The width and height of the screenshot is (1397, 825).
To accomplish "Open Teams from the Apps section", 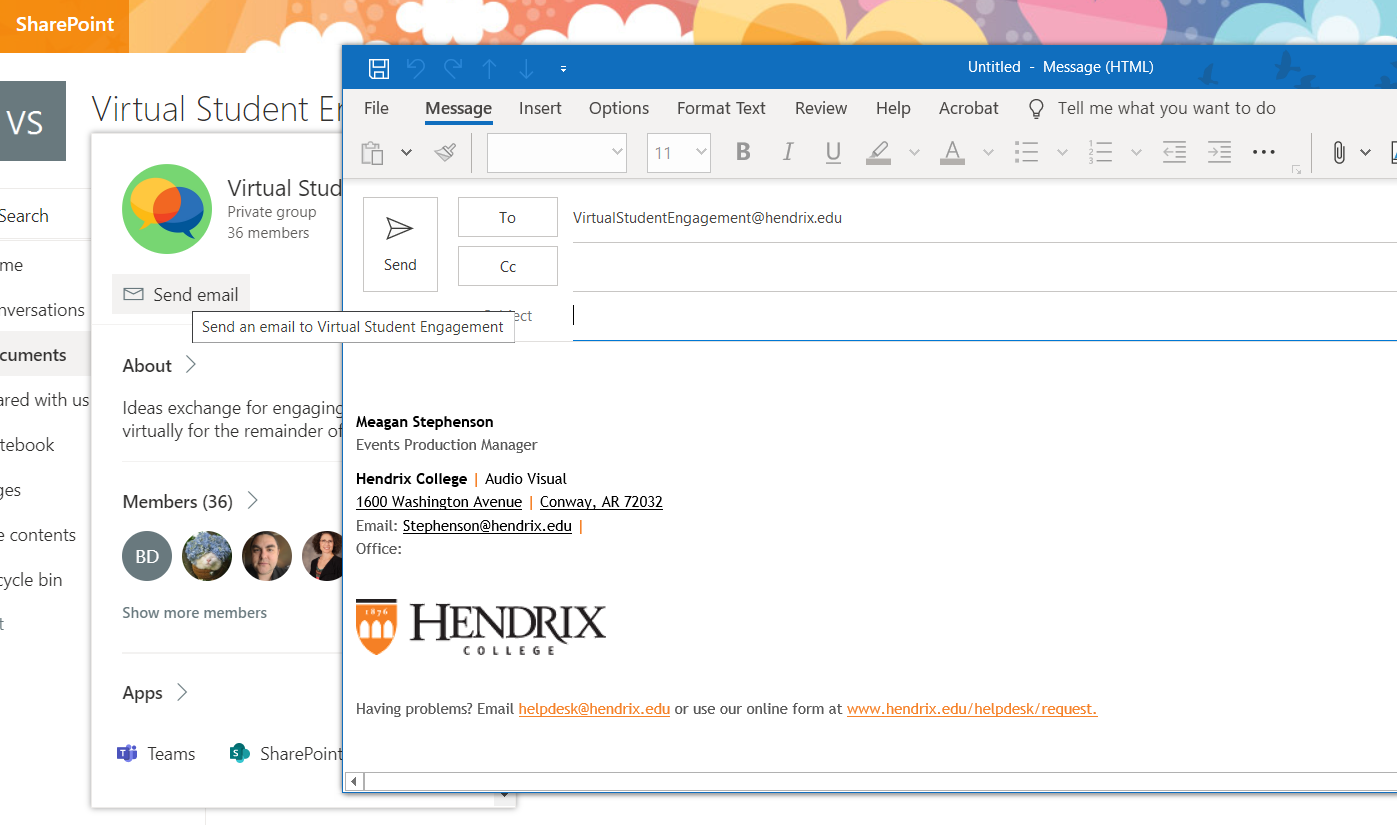I will [x=156, y=754].
